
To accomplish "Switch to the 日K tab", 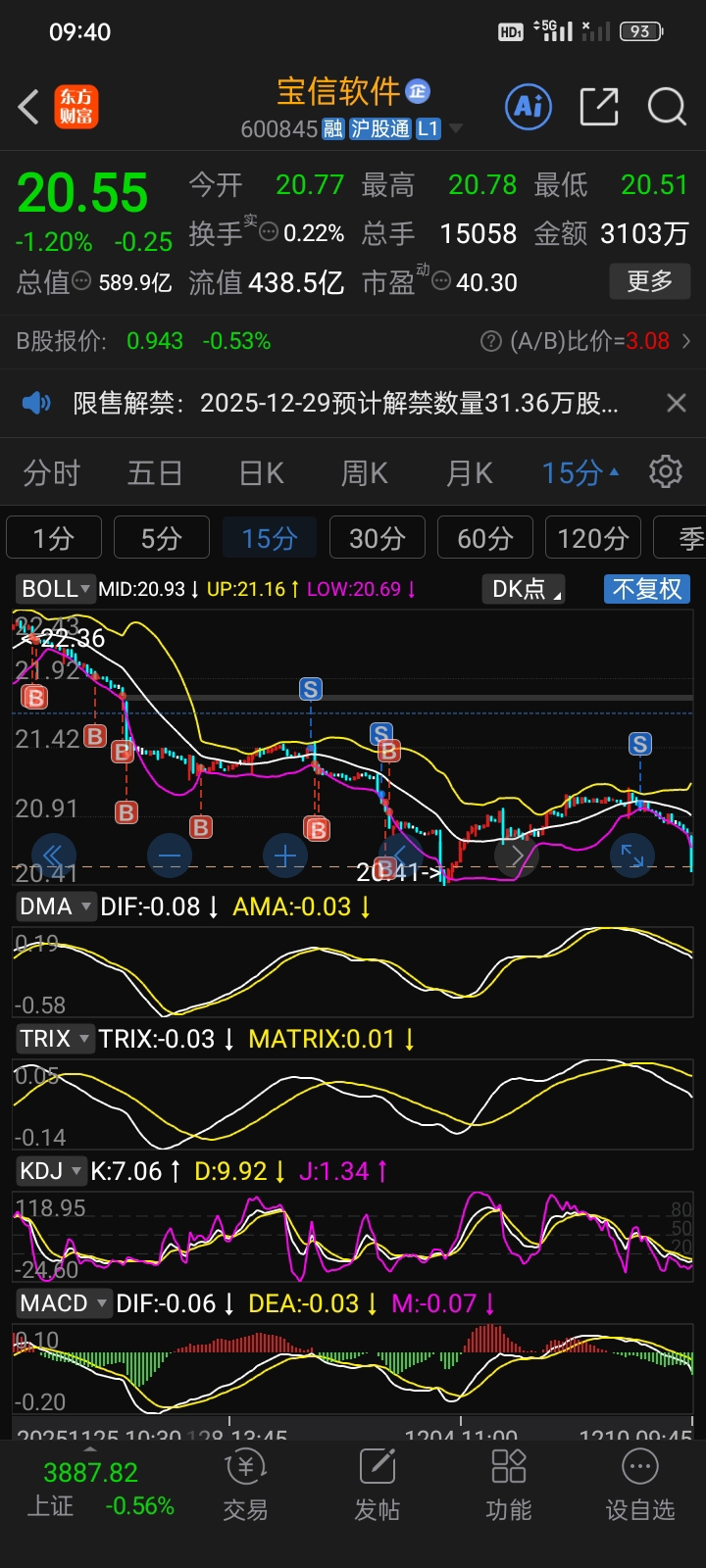I will click(x=262, y=473).
